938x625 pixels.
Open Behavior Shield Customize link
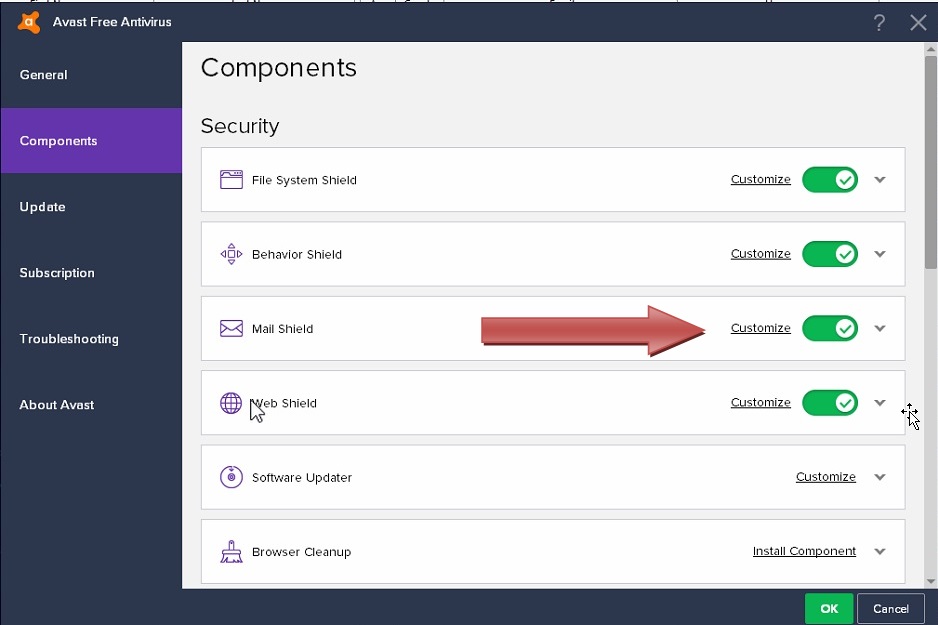760,254
